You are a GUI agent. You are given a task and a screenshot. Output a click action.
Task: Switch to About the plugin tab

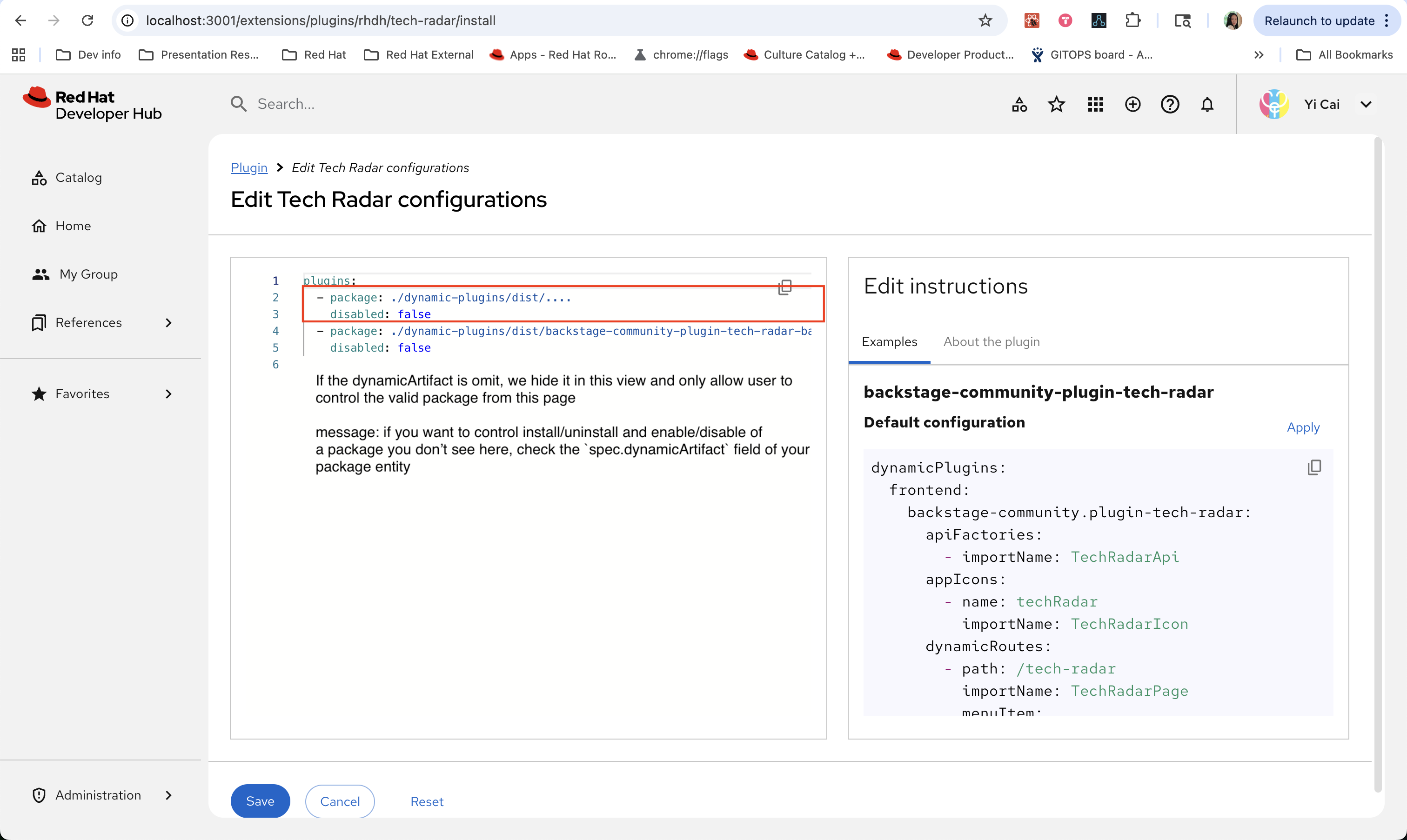[x=992, y=342]
